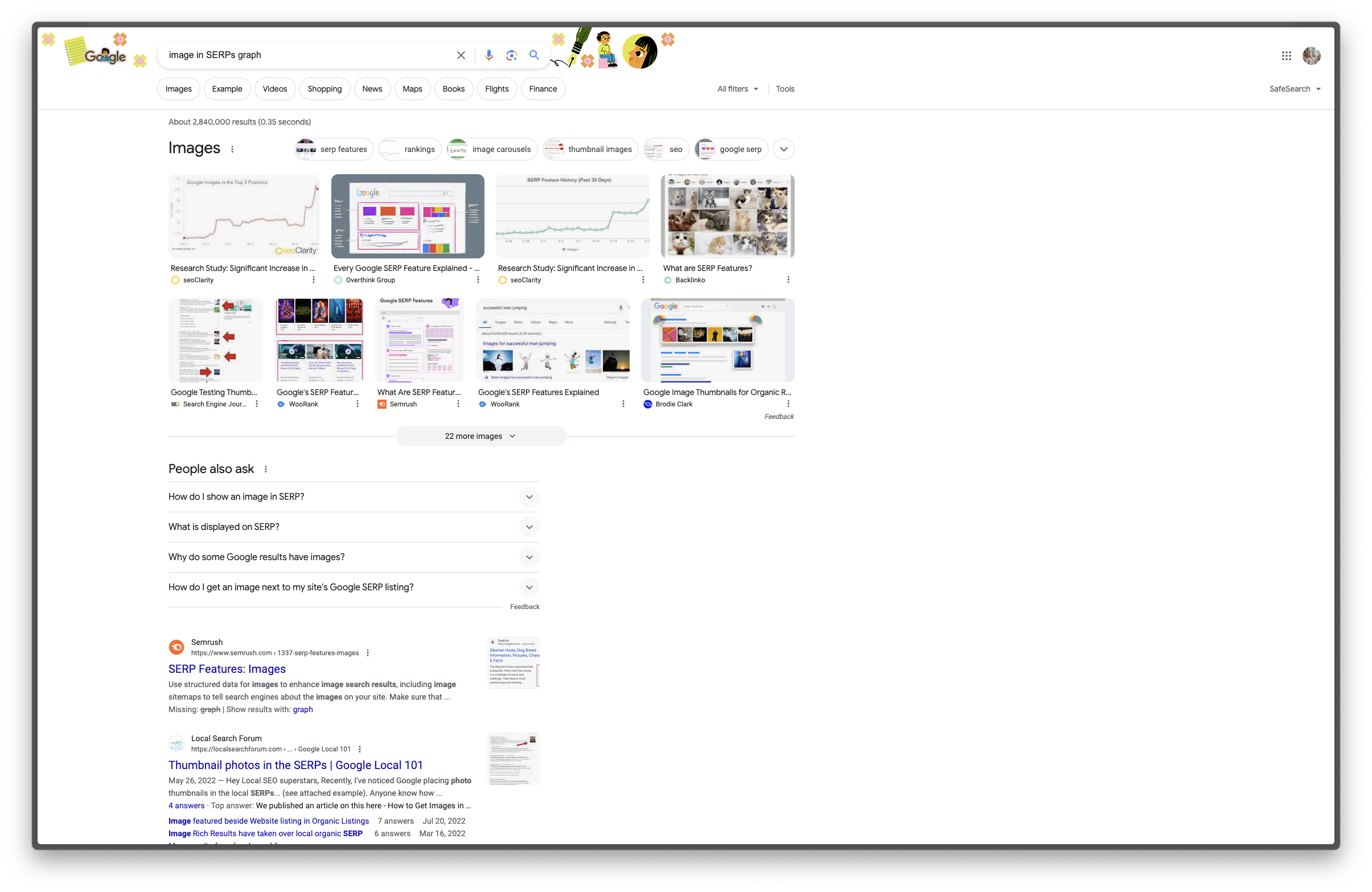1372x892 pixels.
Task: Clear the search query with the X icon
Action: pos(461,55)
